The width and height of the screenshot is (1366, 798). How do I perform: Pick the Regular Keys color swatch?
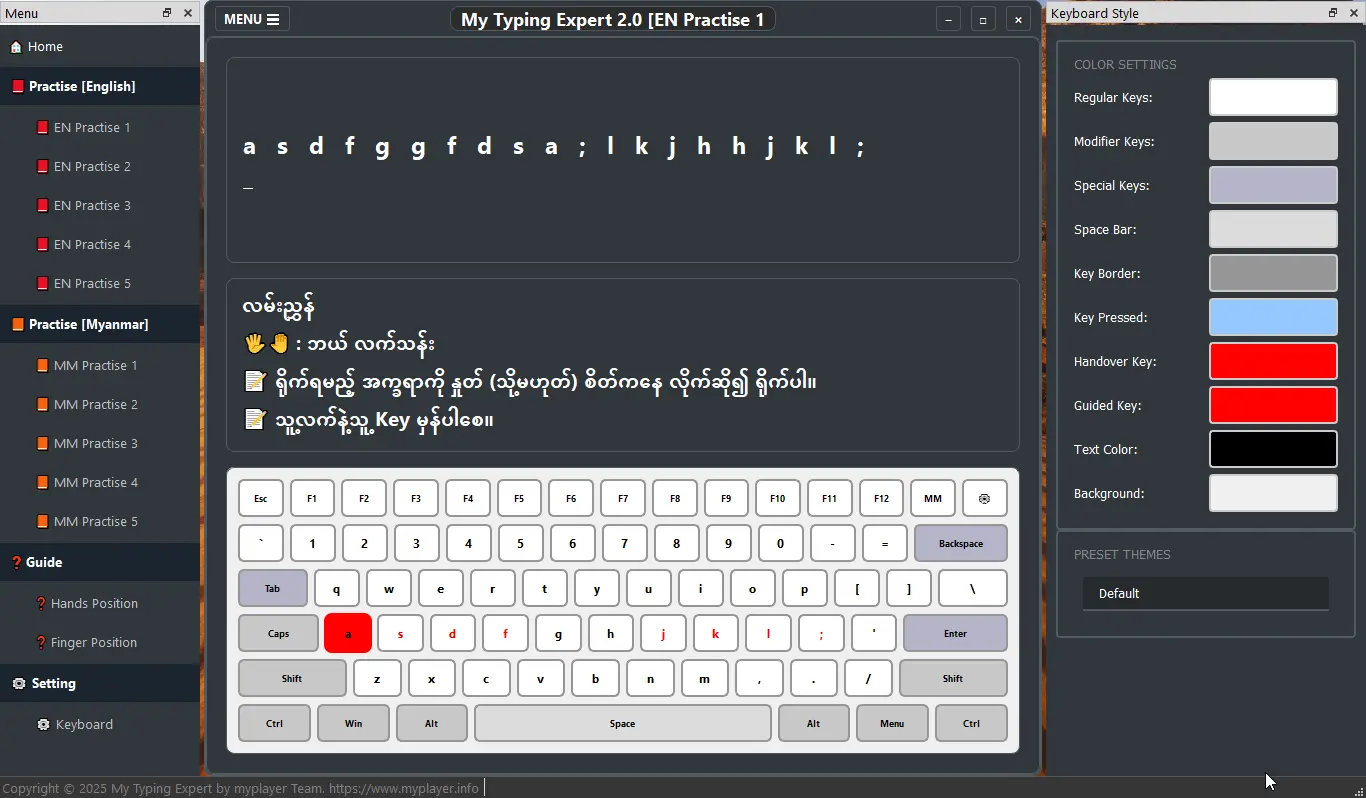click(x=1273, y=97)
